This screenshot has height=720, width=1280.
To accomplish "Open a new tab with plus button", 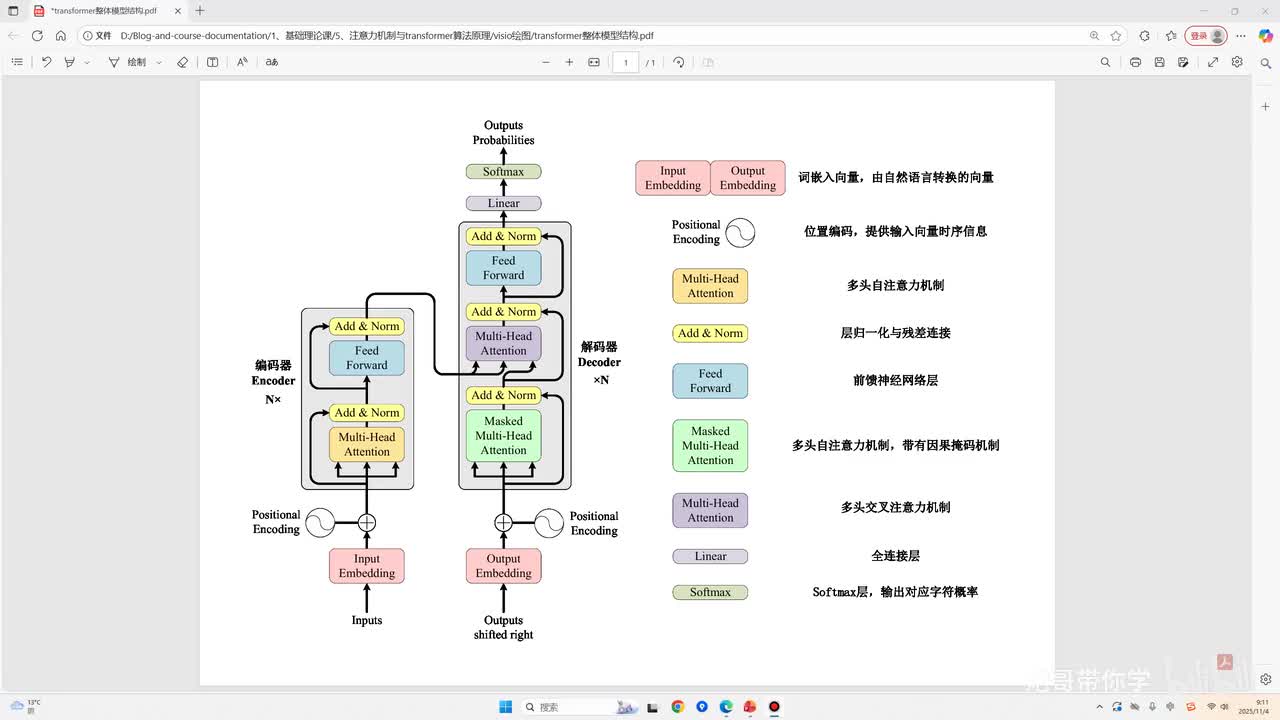I will [200, 11].
